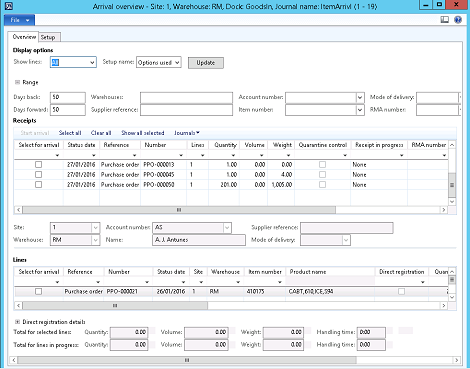Click Receipts grid scroll up arrow
Screen dimensions: 470x369
coord(452,145)
